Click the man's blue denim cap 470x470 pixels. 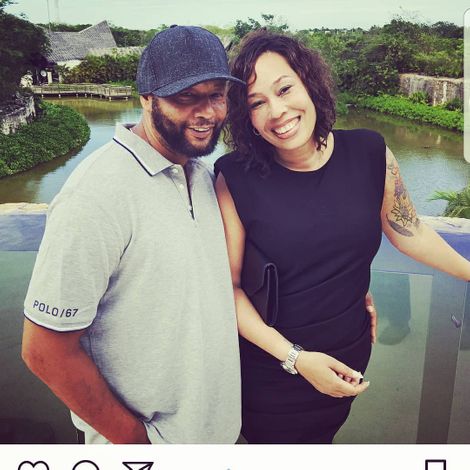coord(187,61)
